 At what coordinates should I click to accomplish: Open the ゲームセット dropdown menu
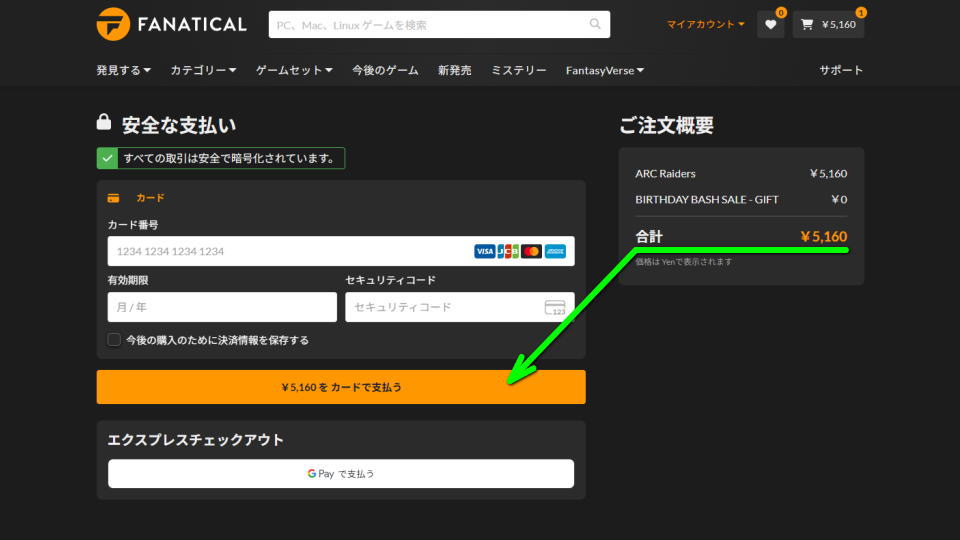click(x=294, y=70)
